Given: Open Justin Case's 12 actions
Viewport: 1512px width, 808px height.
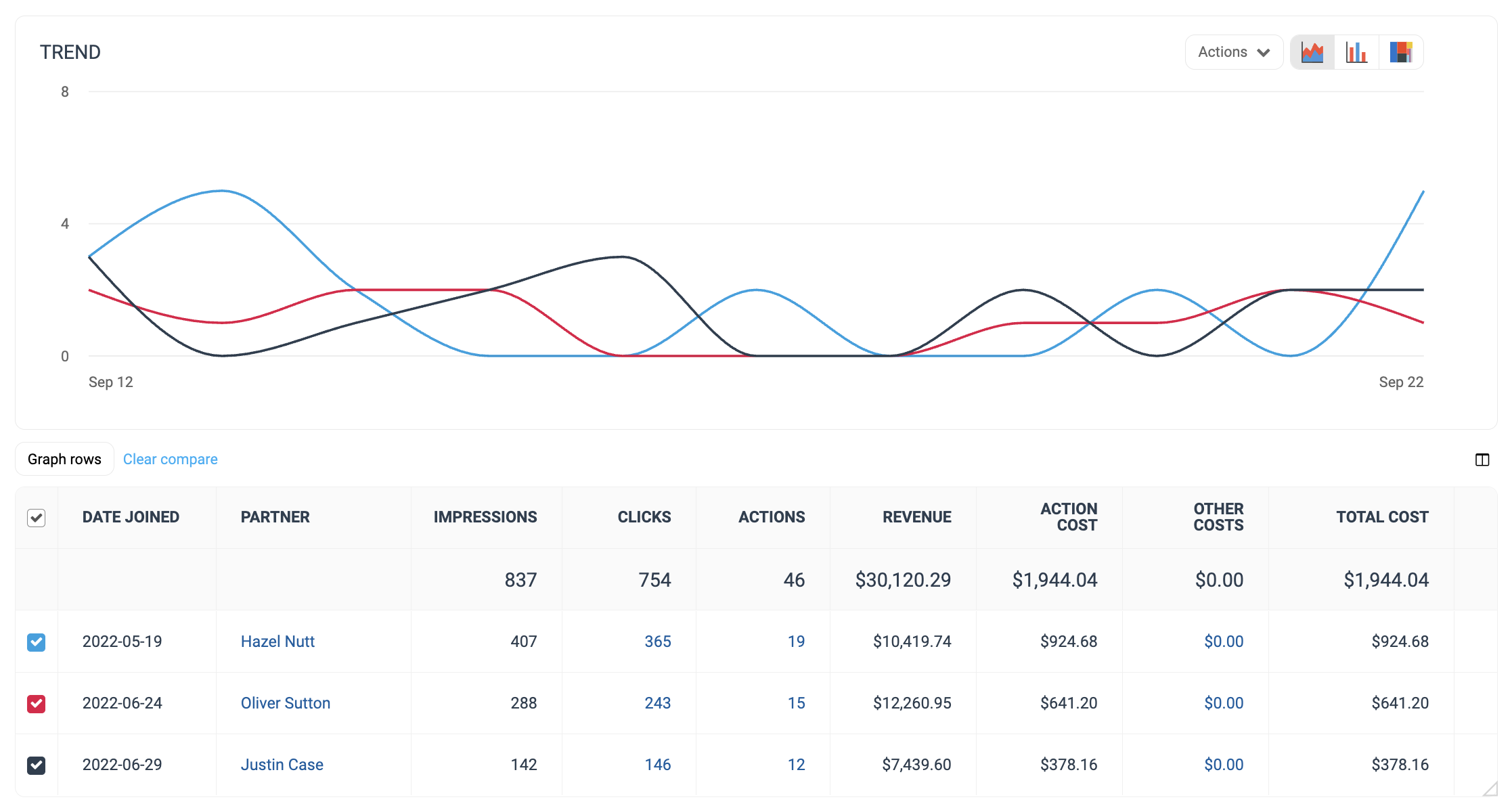Looking at the screenshot, I should pos(797,765).
